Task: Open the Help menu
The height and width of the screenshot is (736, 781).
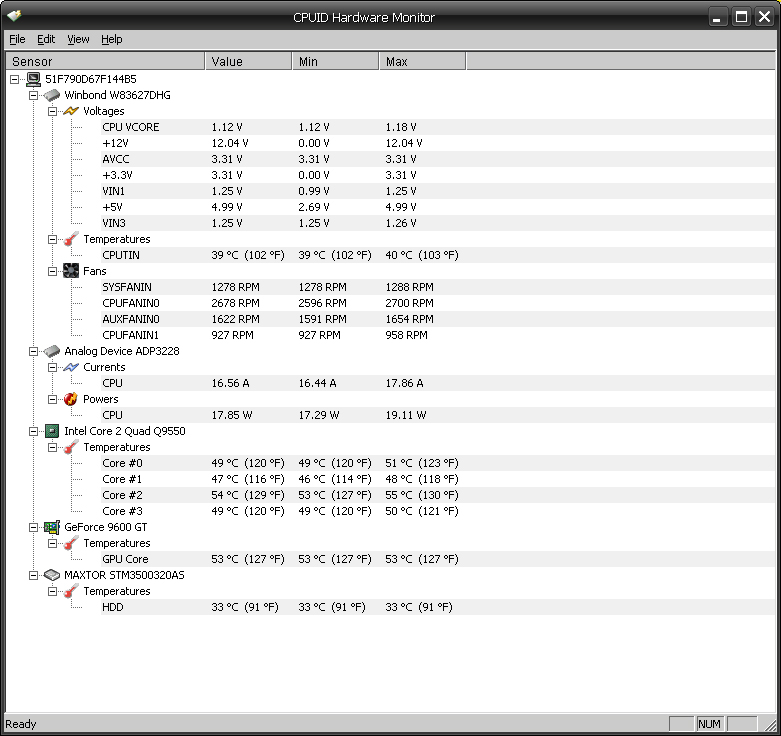Action: pos(112,39)
